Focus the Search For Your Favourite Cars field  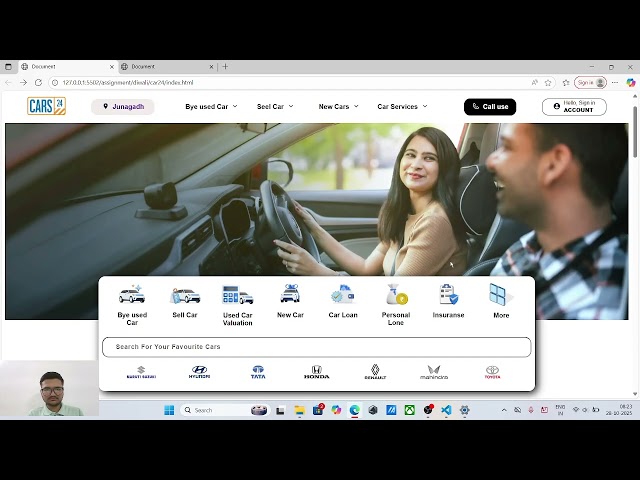tap(317, 347)
